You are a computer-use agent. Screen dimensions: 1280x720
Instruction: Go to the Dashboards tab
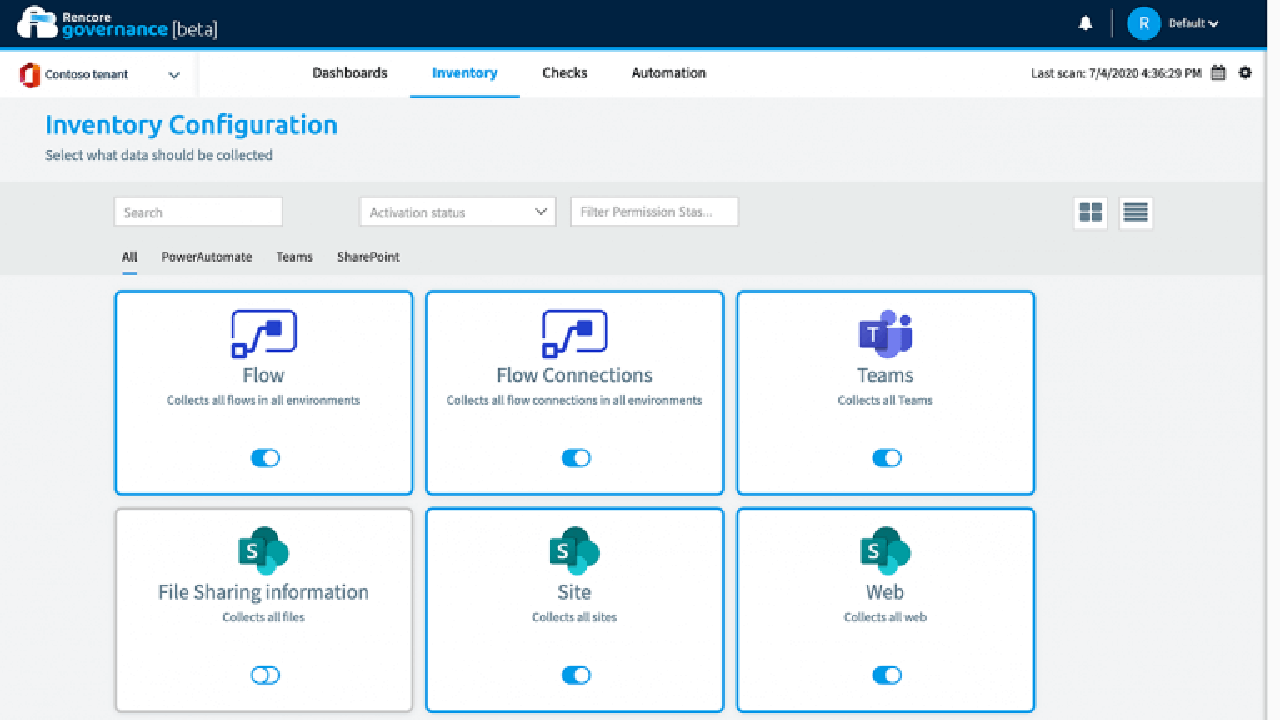point(350,73)
